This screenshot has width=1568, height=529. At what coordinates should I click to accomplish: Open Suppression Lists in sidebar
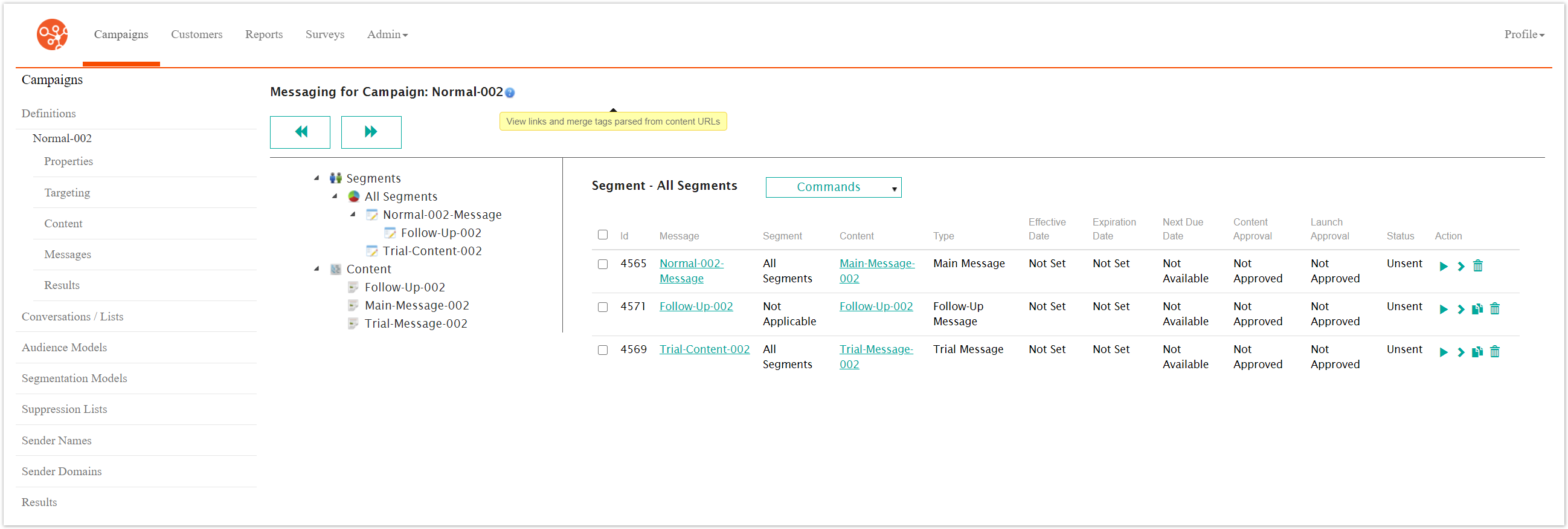tap(65, 409)
